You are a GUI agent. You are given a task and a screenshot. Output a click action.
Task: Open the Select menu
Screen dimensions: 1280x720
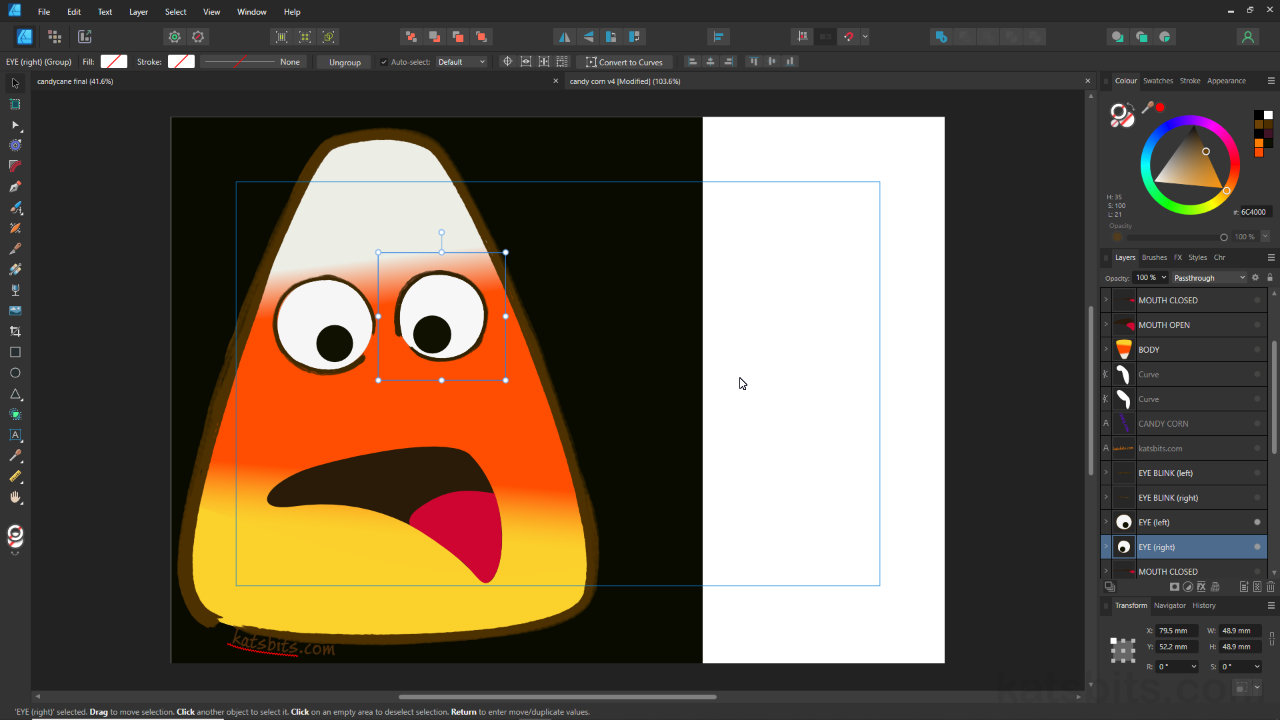pos(175,12)
